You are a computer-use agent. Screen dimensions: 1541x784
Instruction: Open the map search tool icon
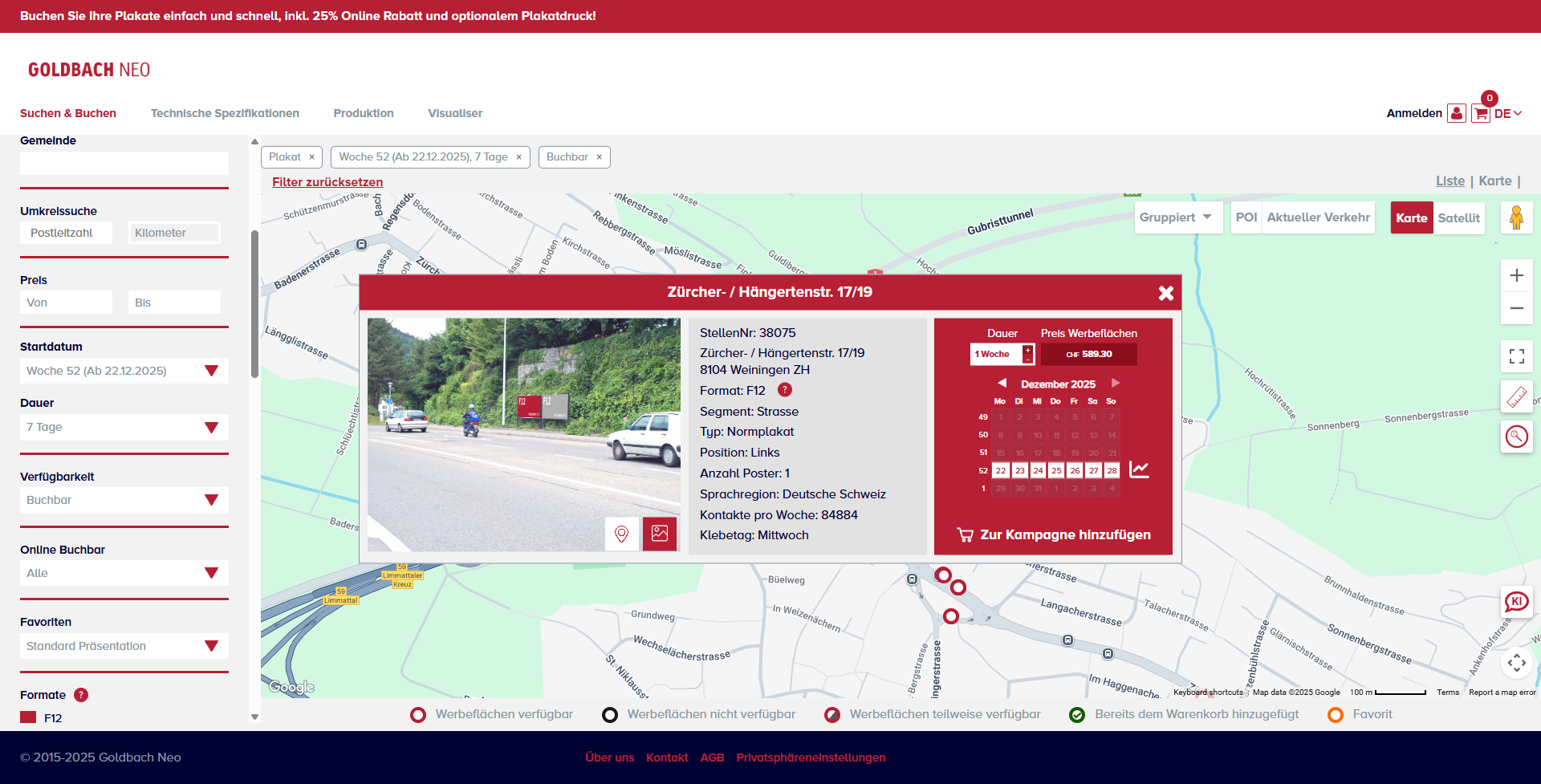(1516, 437)
